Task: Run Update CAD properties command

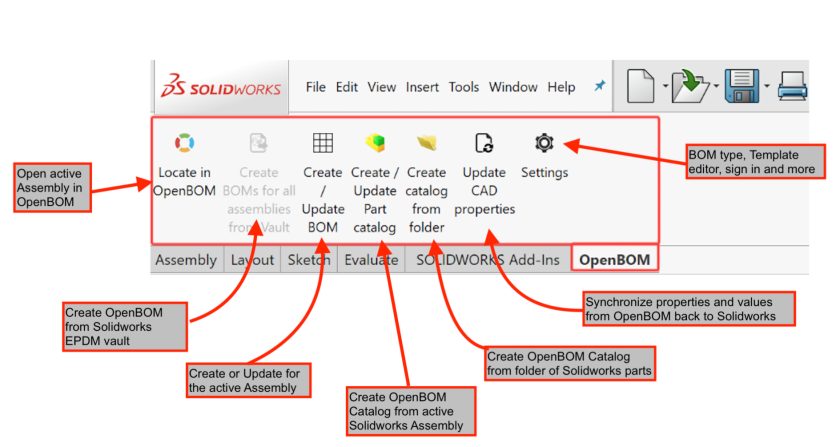Action: click(x=484, y=143)
